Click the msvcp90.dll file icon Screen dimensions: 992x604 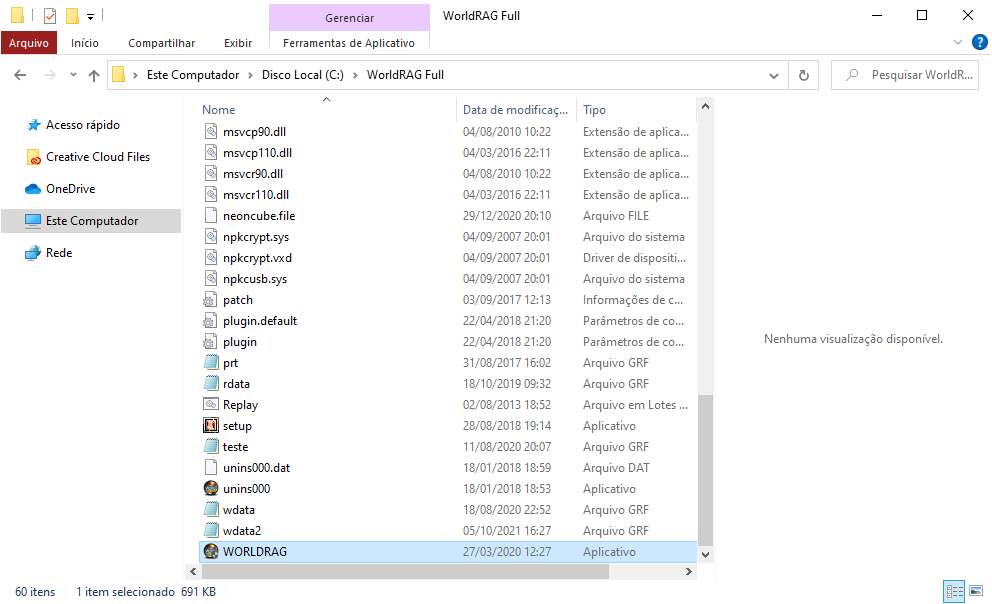211,132
